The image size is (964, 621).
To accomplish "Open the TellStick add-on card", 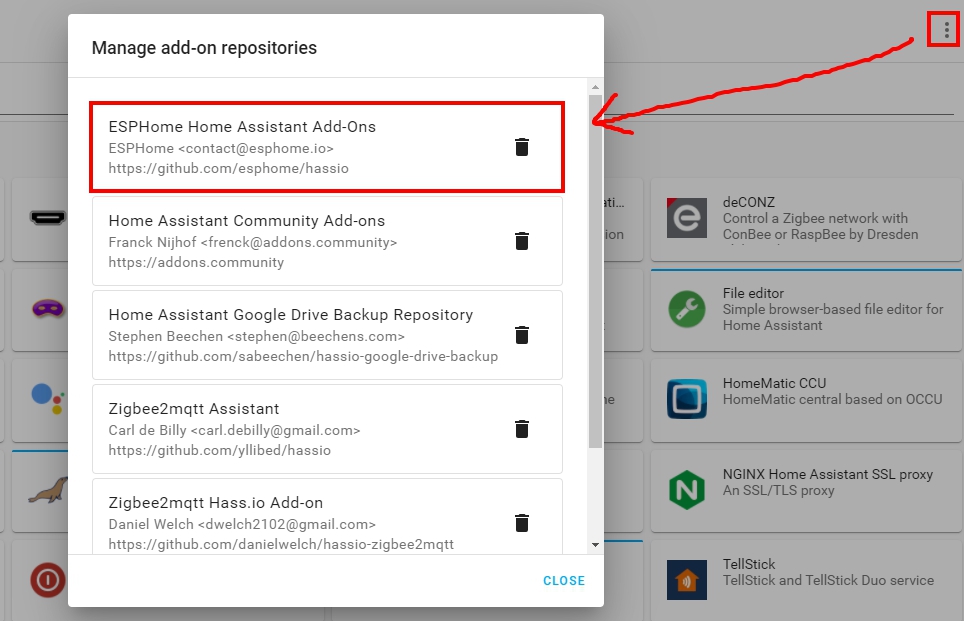I will [x=806, y=580].
